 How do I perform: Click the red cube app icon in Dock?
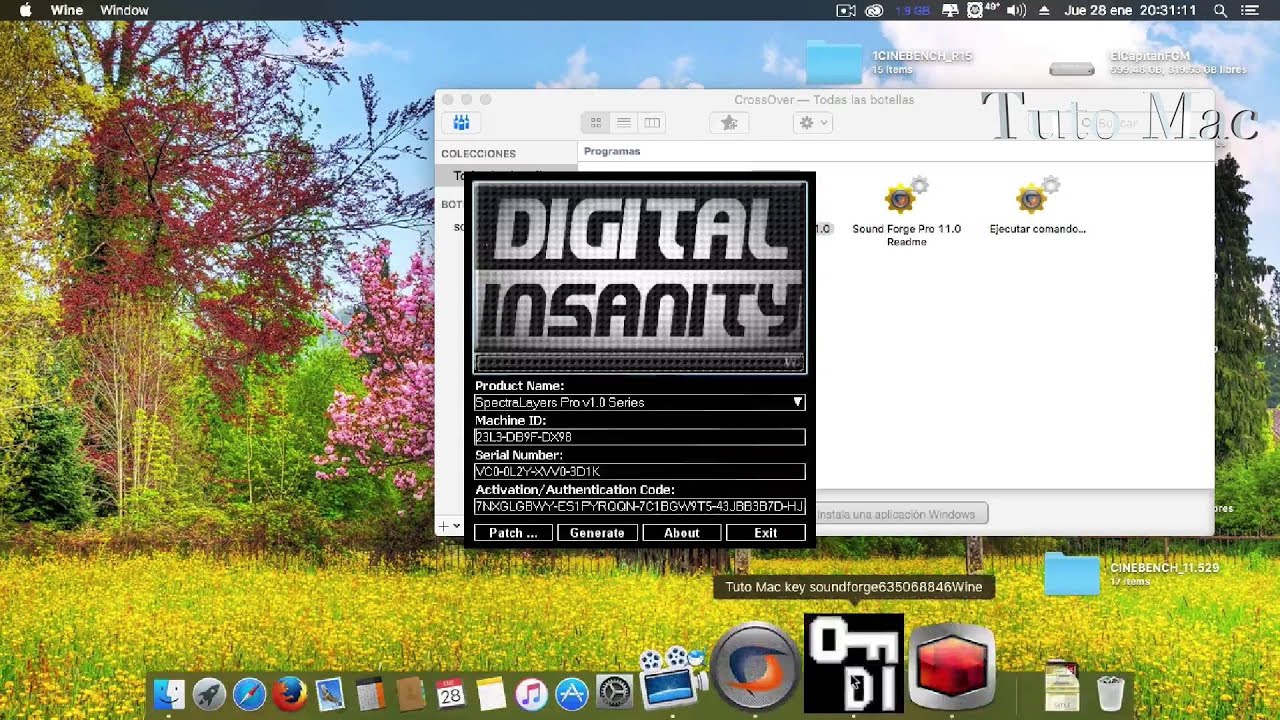tap(952, 667)
